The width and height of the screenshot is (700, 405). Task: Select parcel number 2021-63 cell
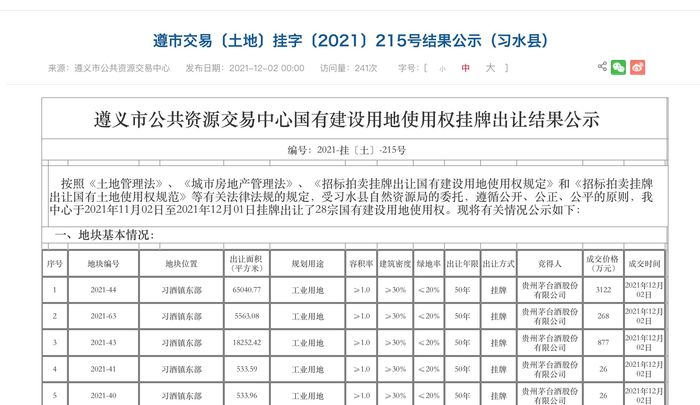click(103, 315)
